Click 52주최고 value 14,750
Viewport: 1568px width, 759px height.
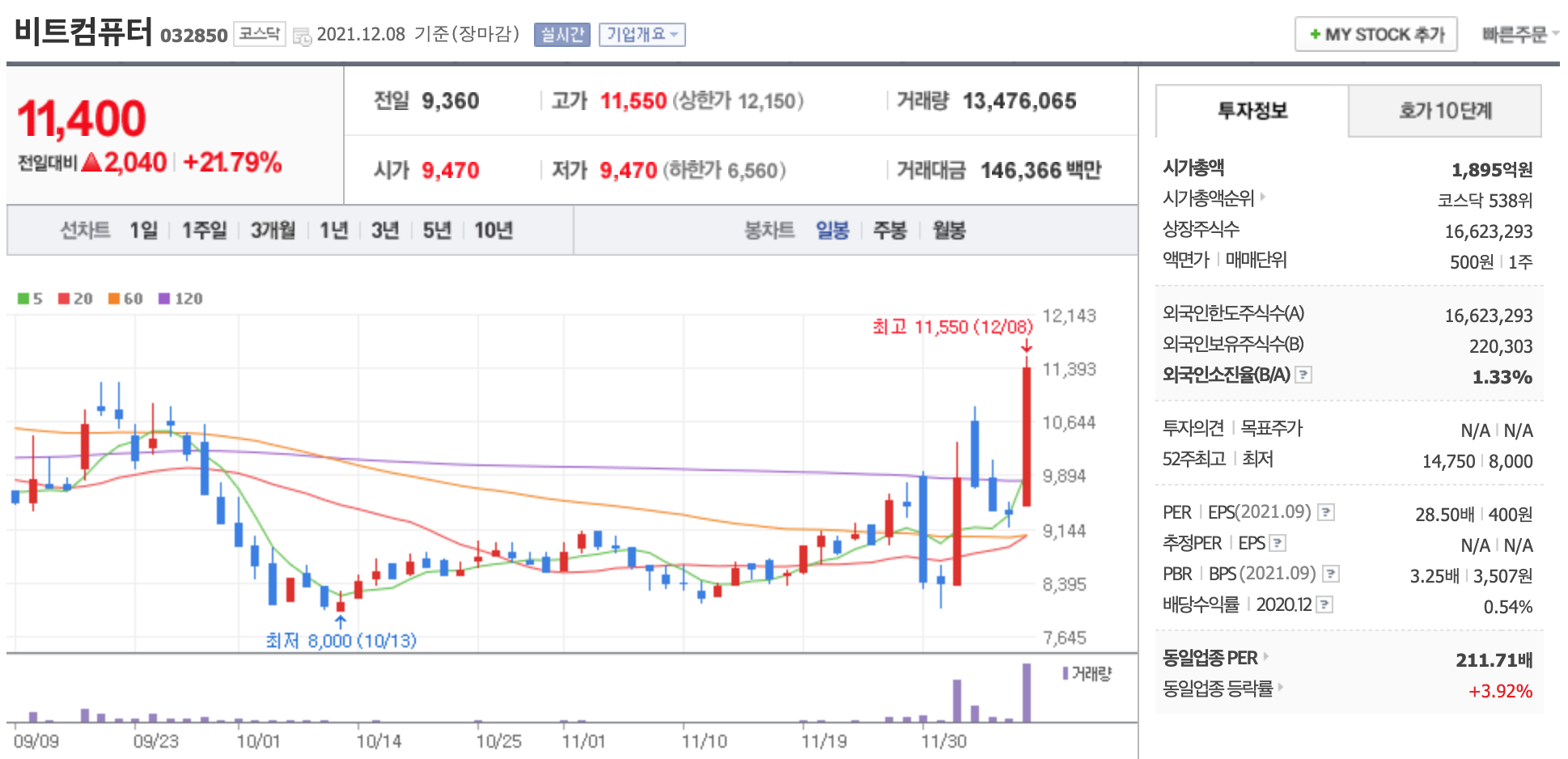pyautogui.click(x=1449, y=461)
